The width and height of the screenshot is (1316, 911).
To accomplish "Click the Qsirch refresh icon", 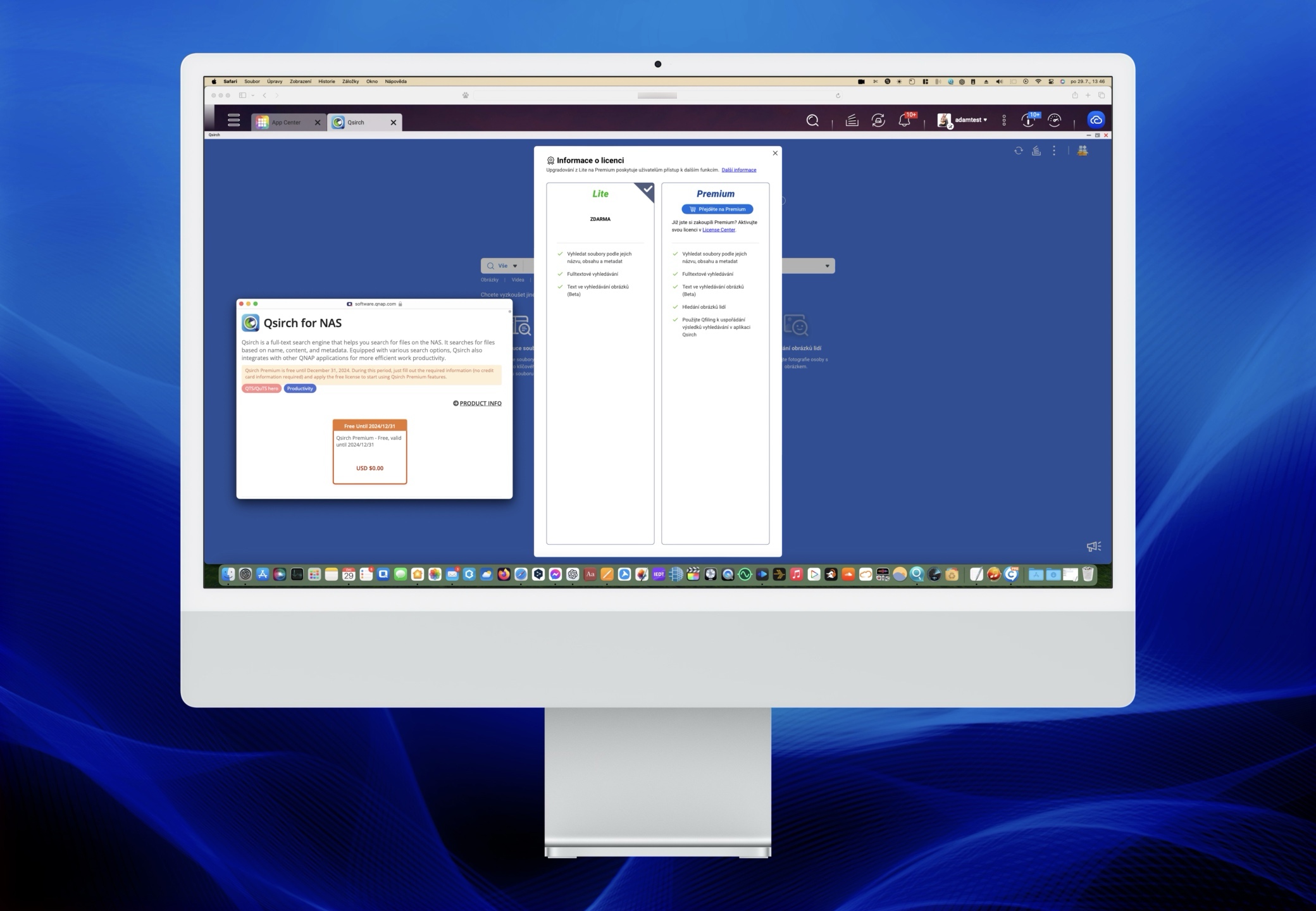I will click(1018, 151).
